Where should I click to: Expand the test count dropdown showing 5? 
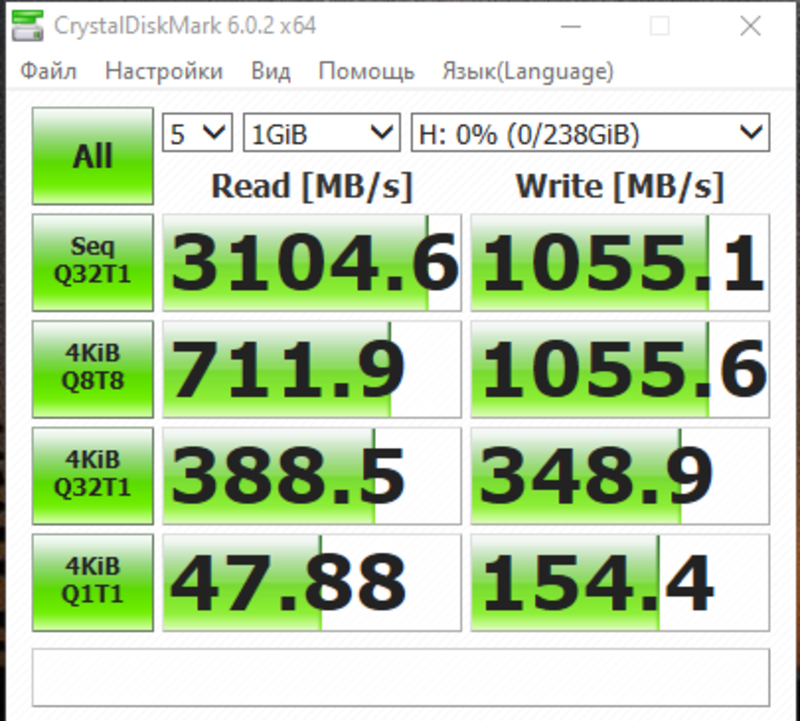197,133
